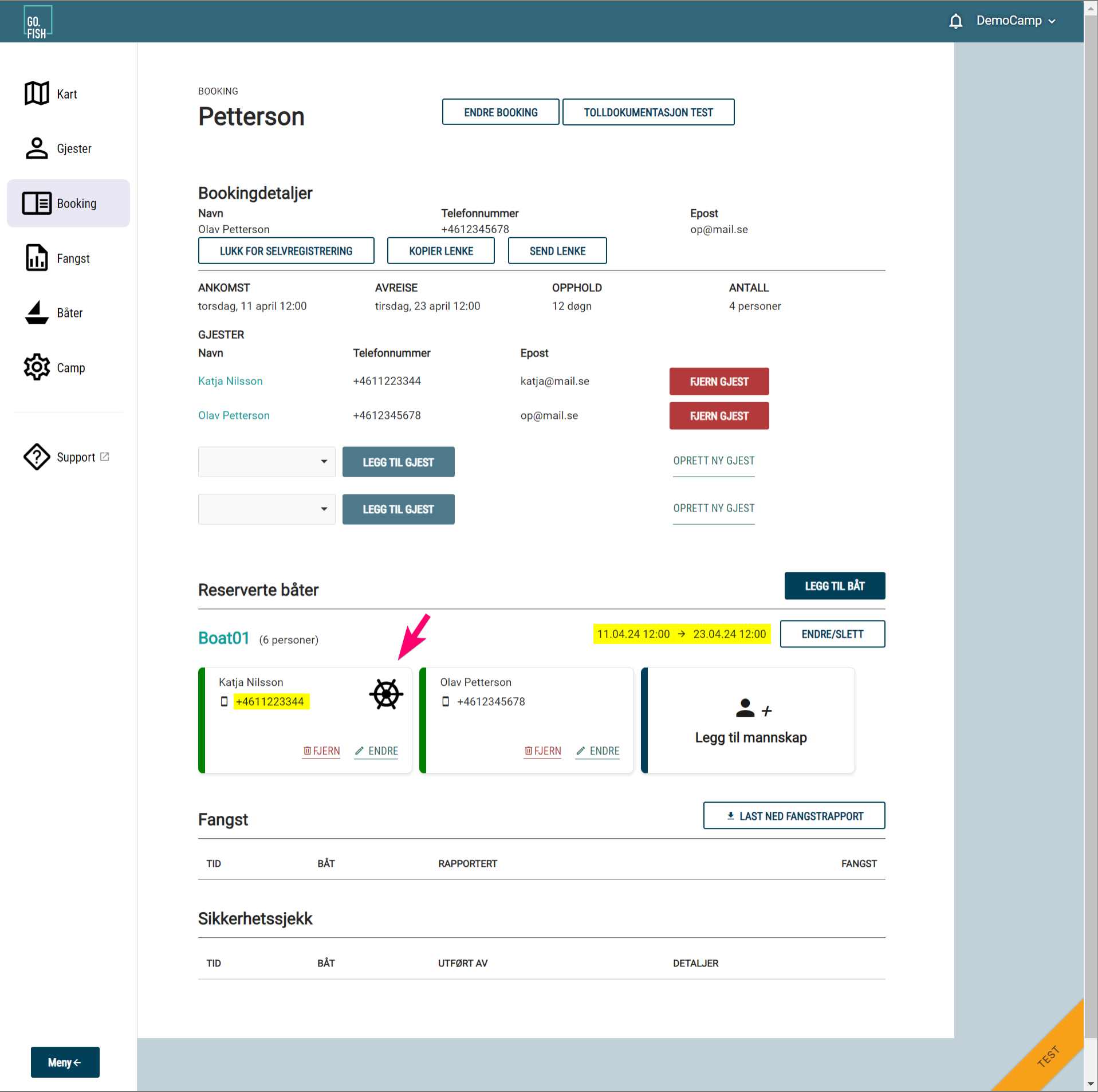Click LUKK FOR SELVREGISTRERING
The height and width of the screenshot is (1092, 1098).
286,250
